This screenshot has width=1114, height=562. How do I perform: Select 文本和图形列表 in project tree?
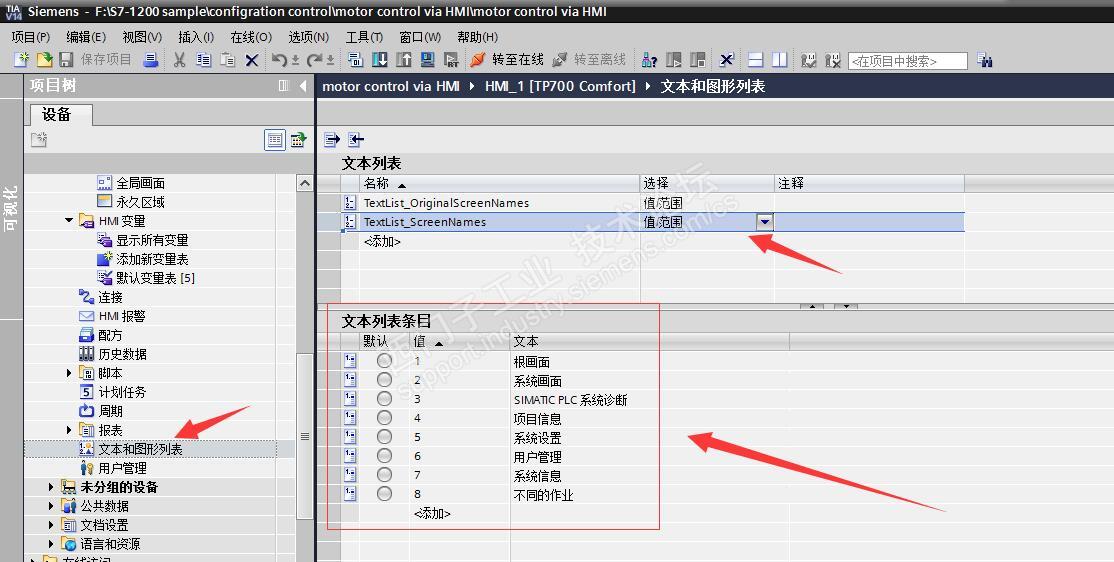[141, 449]
